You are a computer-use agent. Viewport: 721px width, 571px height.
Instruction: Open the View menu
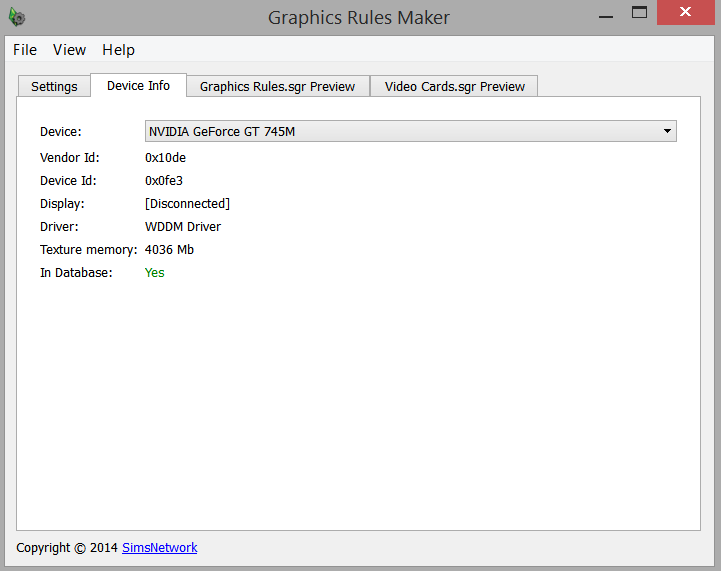click(69, 50)
